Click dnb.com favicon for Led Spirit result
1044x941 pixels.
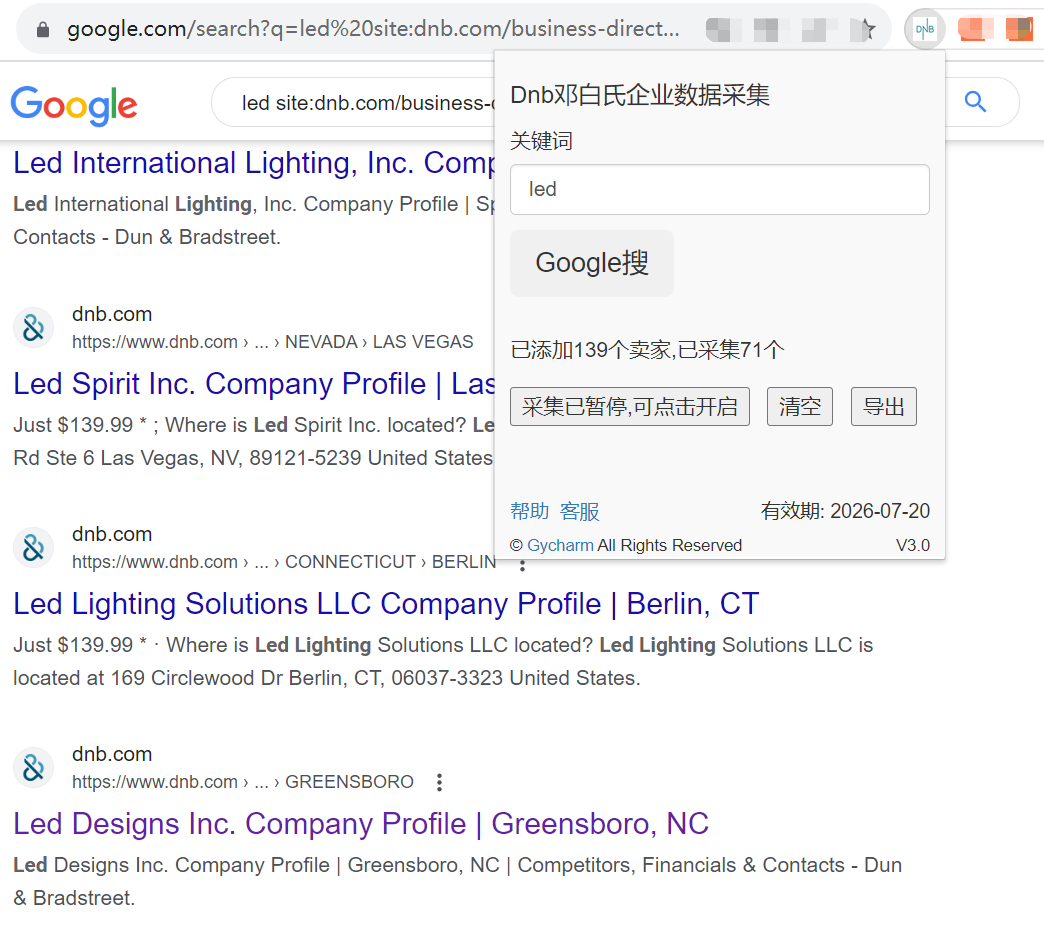click(x=33, y=328)
